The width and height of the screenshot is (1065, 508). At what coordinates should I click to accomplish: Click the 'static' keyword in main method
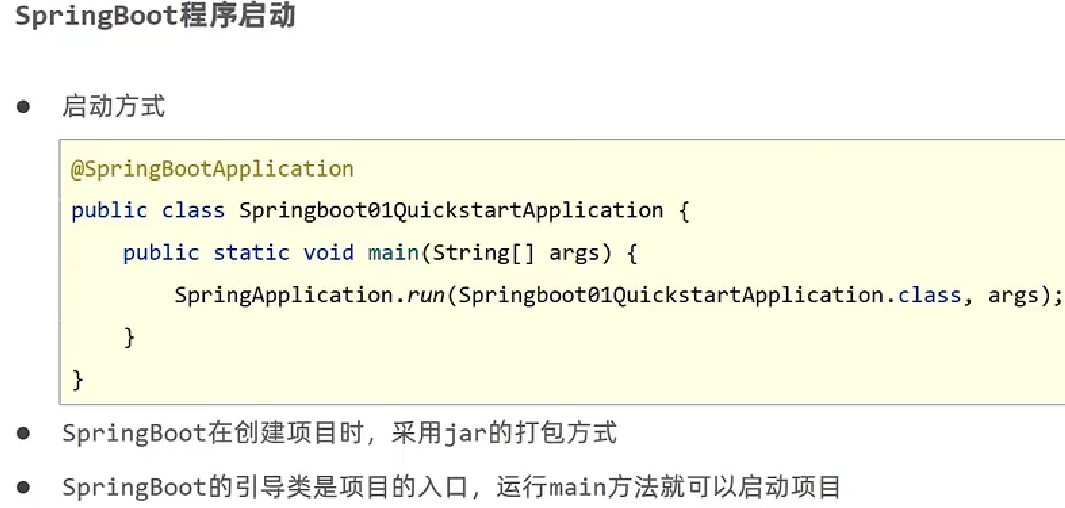point(251,253)
